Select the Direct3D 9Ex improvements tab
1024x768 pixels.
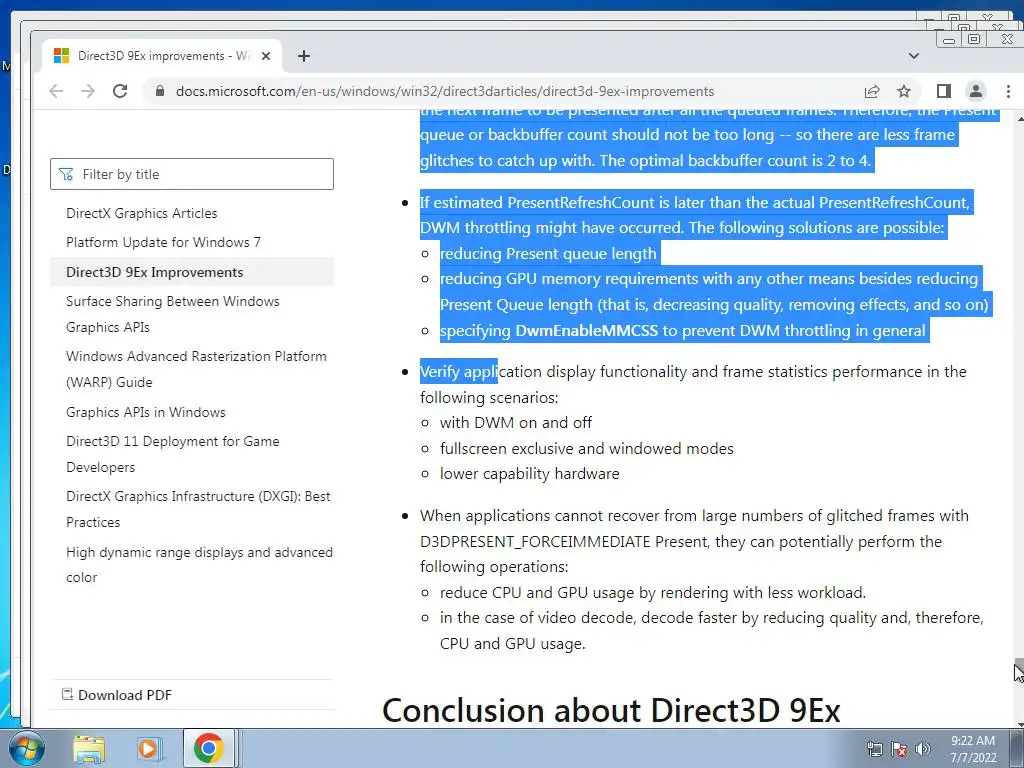[163, 56]
